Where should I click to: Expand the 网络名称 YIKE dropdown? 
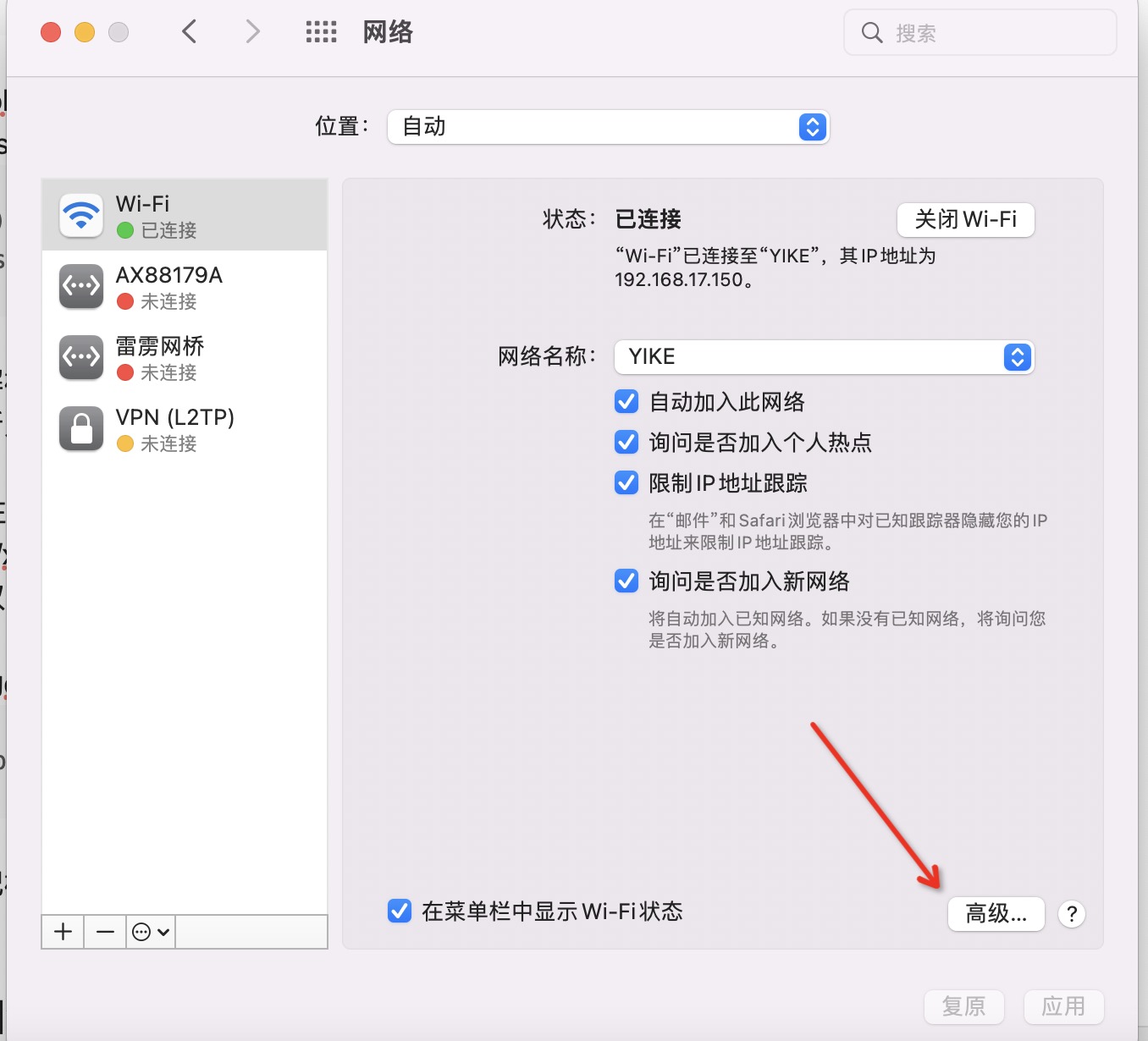click(x=824, y=357)
